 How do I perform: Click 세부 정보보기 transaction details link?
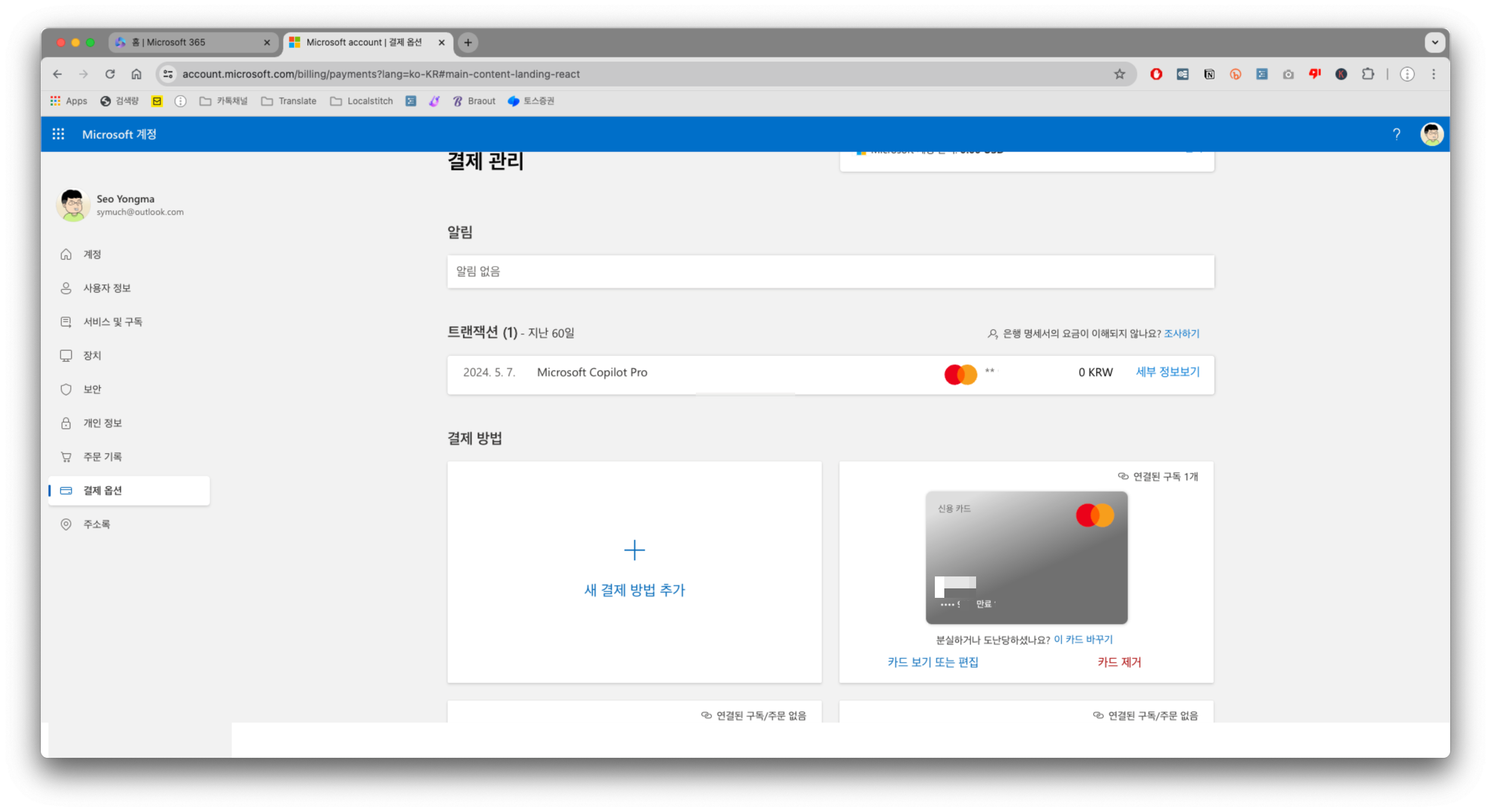tap(1167, 372)
